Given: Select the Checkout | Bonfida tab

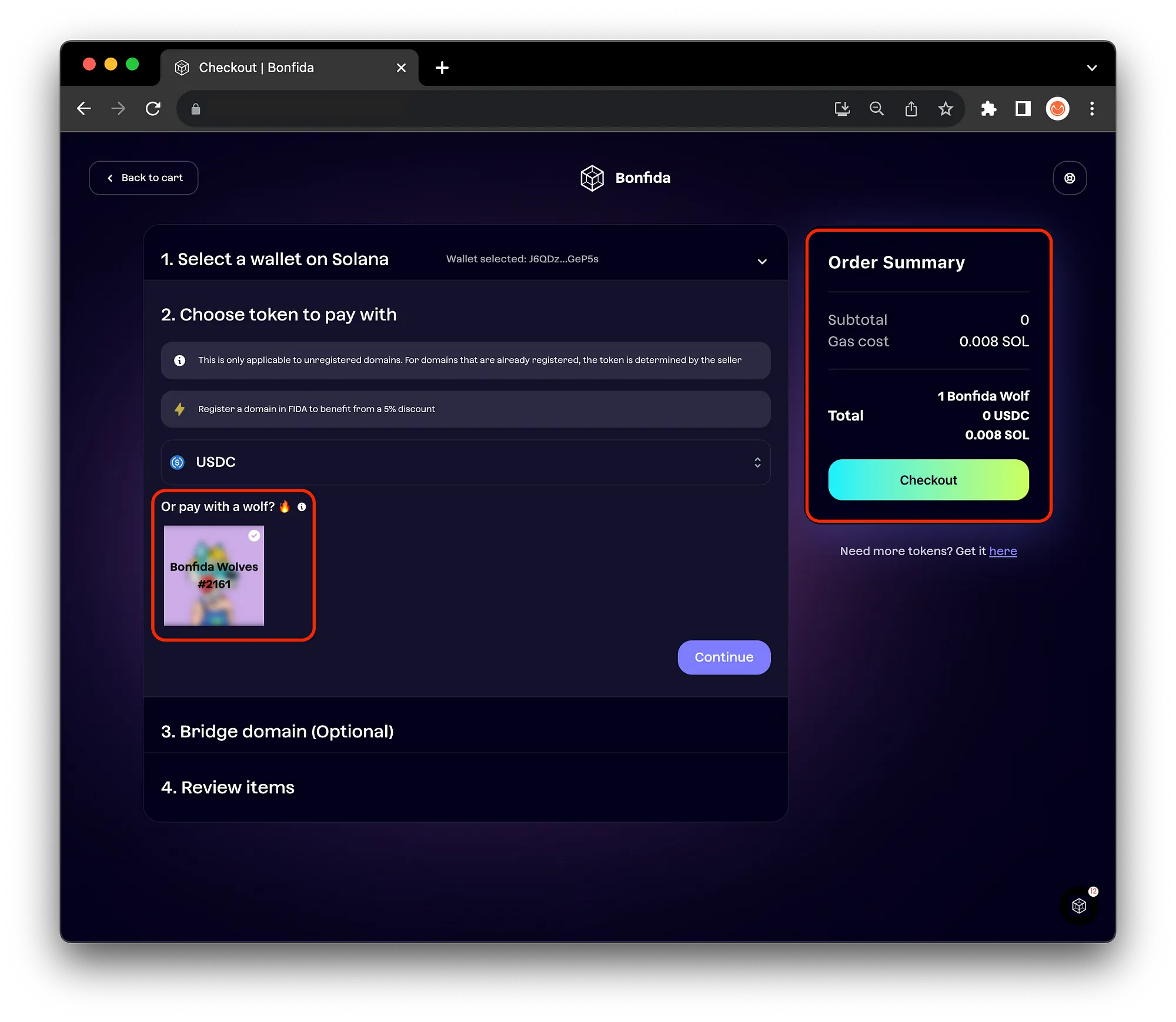Looking at the screenshot, I should click(x=289, y=68).
